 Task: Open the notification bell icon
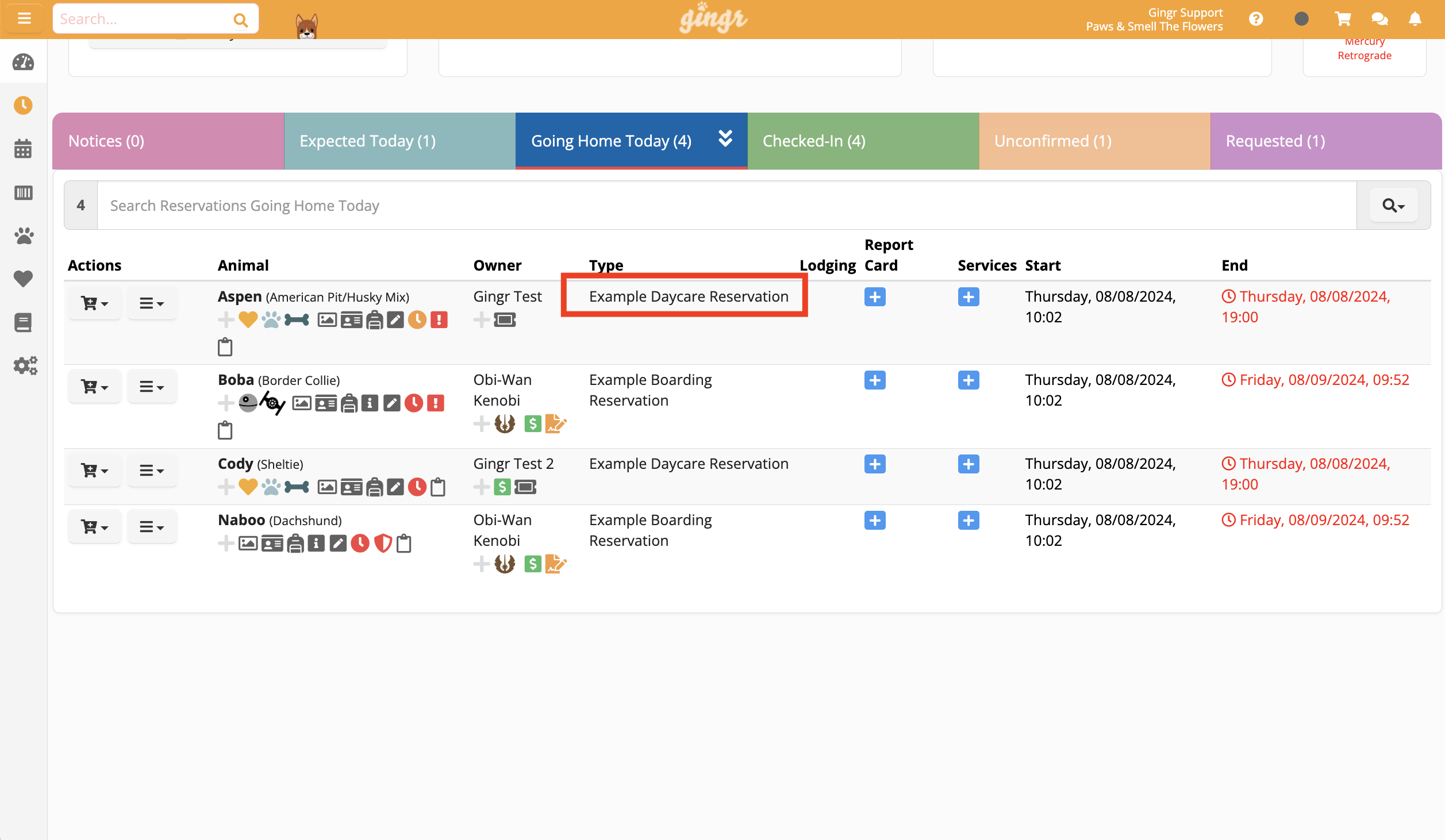(x=1415, y=19)
